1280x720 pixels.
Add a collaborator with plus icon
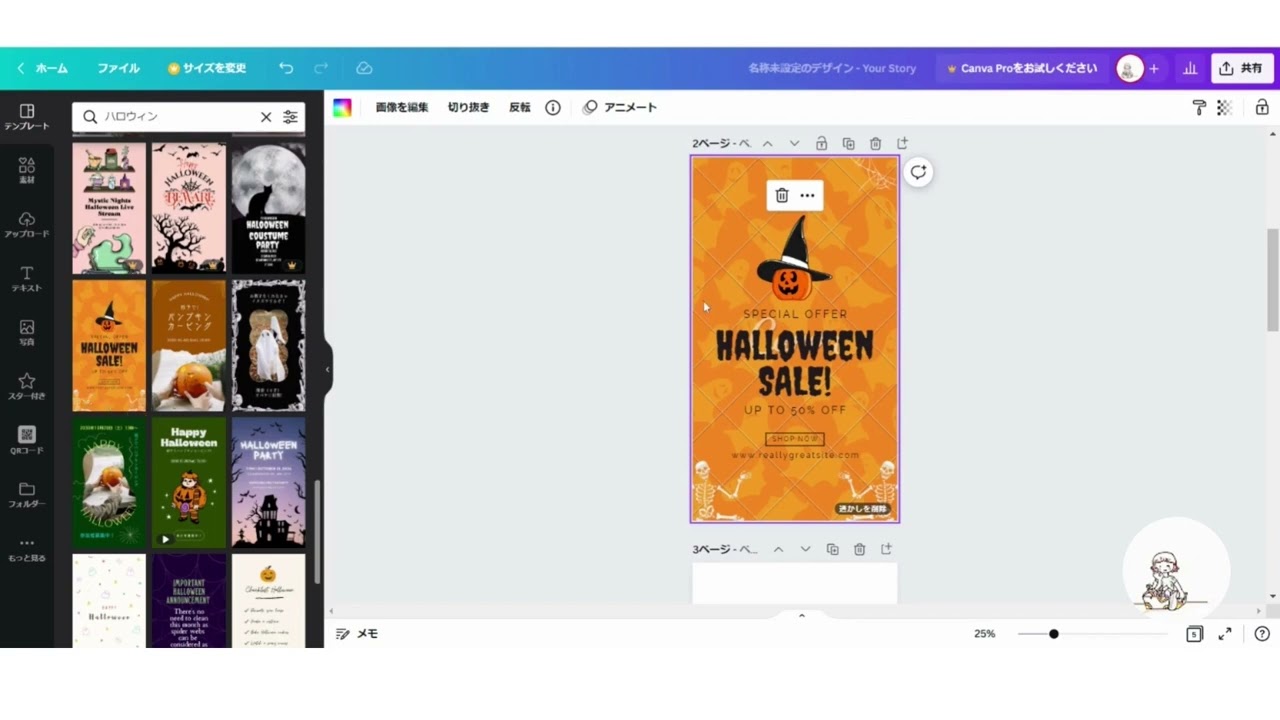(x=1154, y=68)
